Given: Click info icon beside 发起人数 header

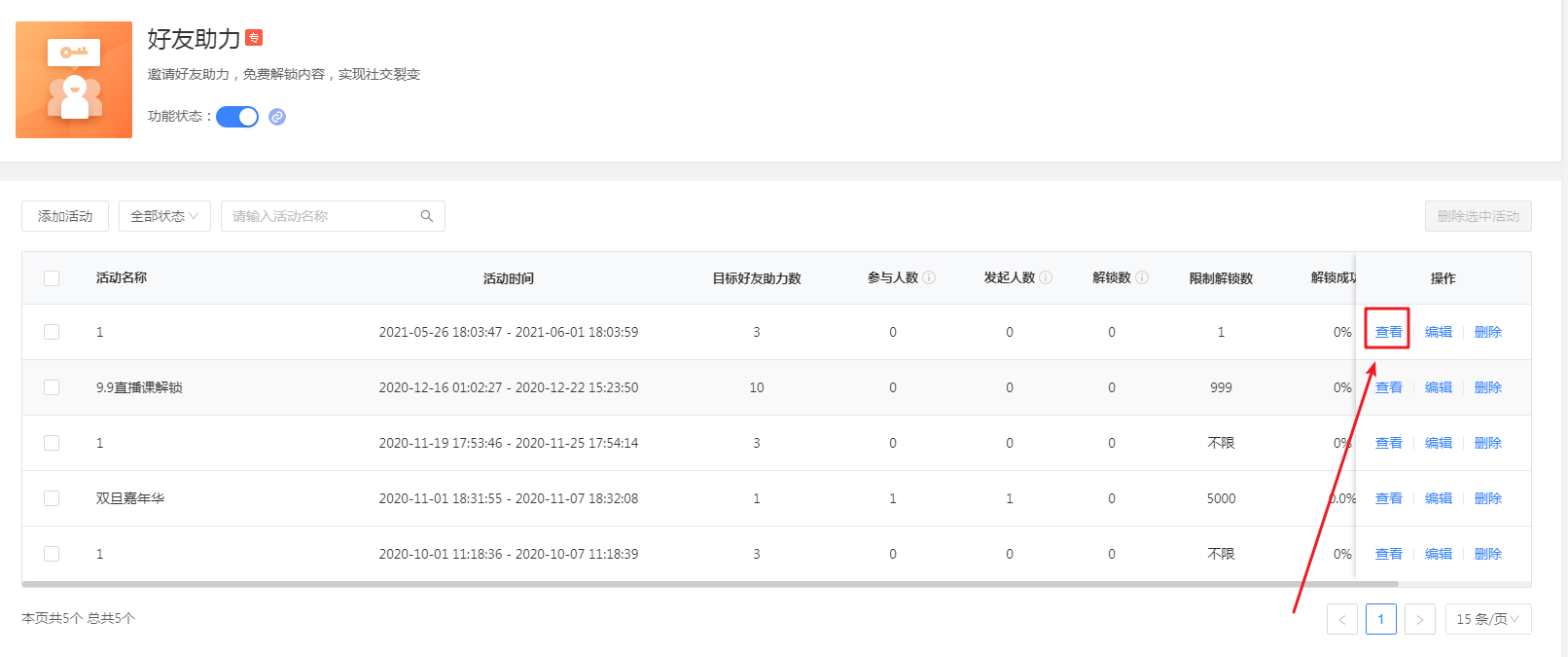Looking at the screenshot, I should click(x=1046, y=277).
